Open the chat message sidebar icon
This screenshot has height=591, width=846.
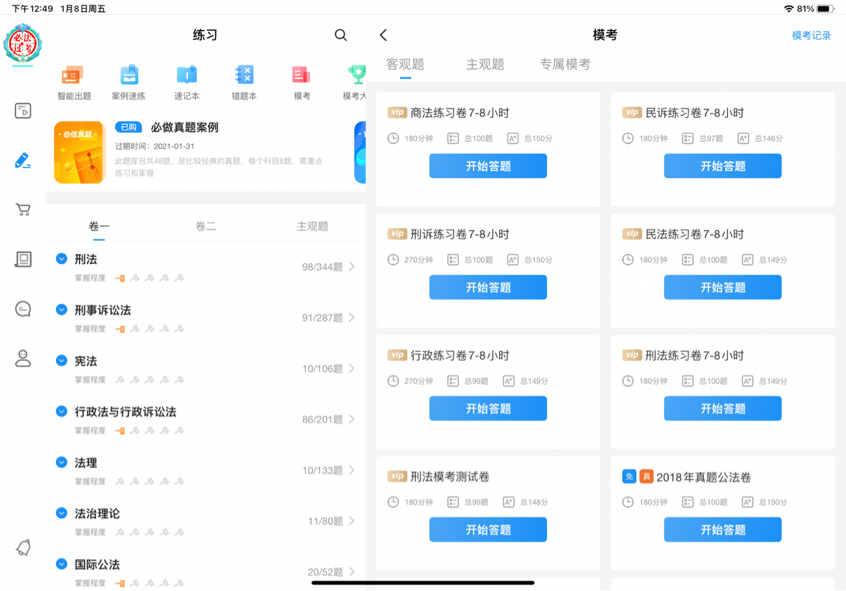pos(23,309)
